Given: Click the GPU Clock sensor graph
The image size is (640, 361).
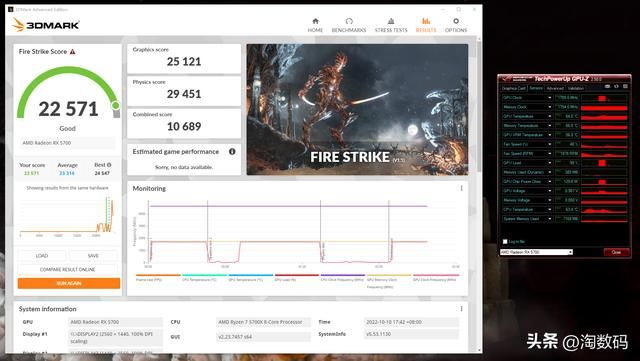Looking at the screenshot, I should pos(604,98).
